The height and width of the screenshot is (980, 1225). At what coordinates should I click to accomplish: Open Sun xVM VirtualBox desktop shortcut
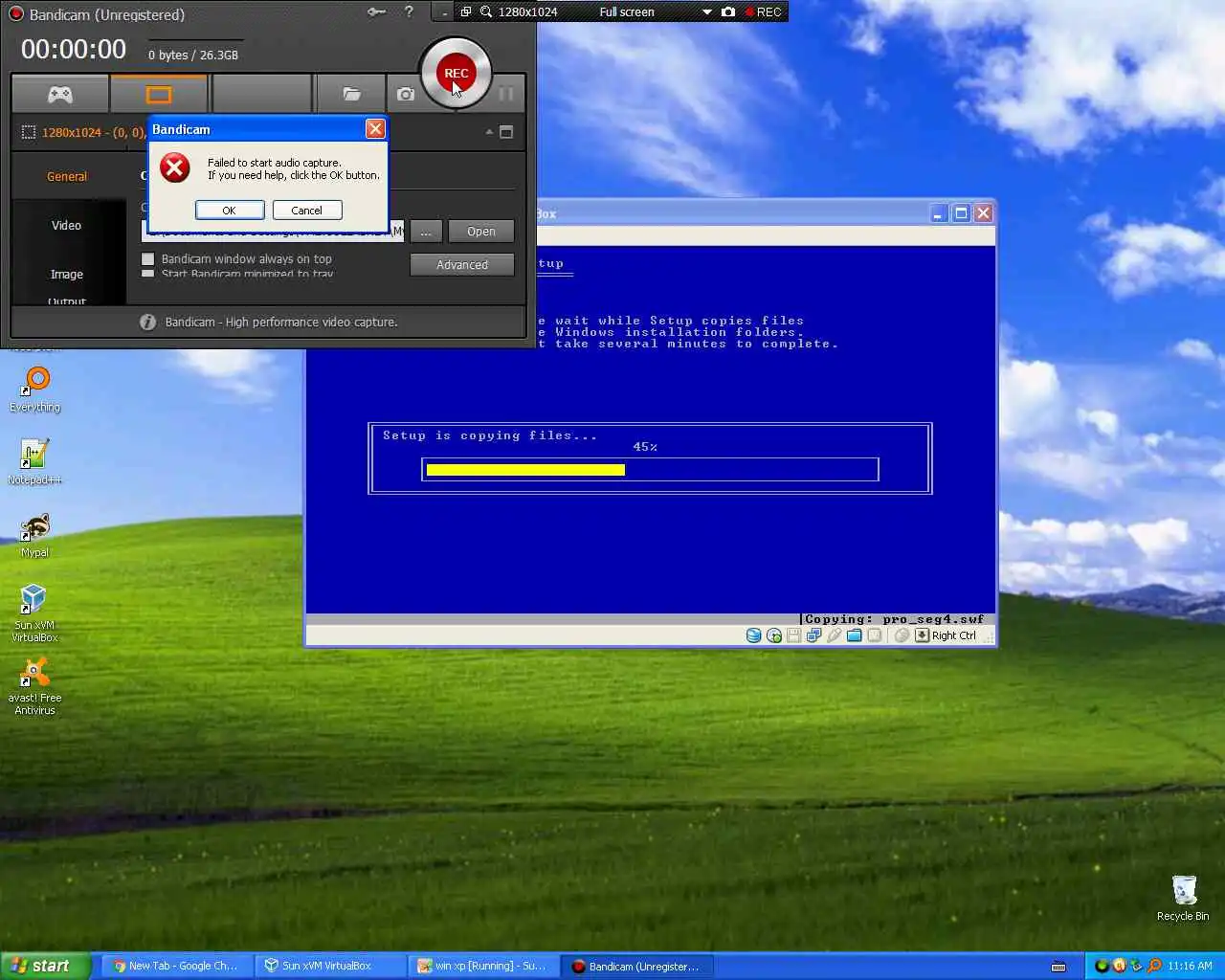click(34, 613)
